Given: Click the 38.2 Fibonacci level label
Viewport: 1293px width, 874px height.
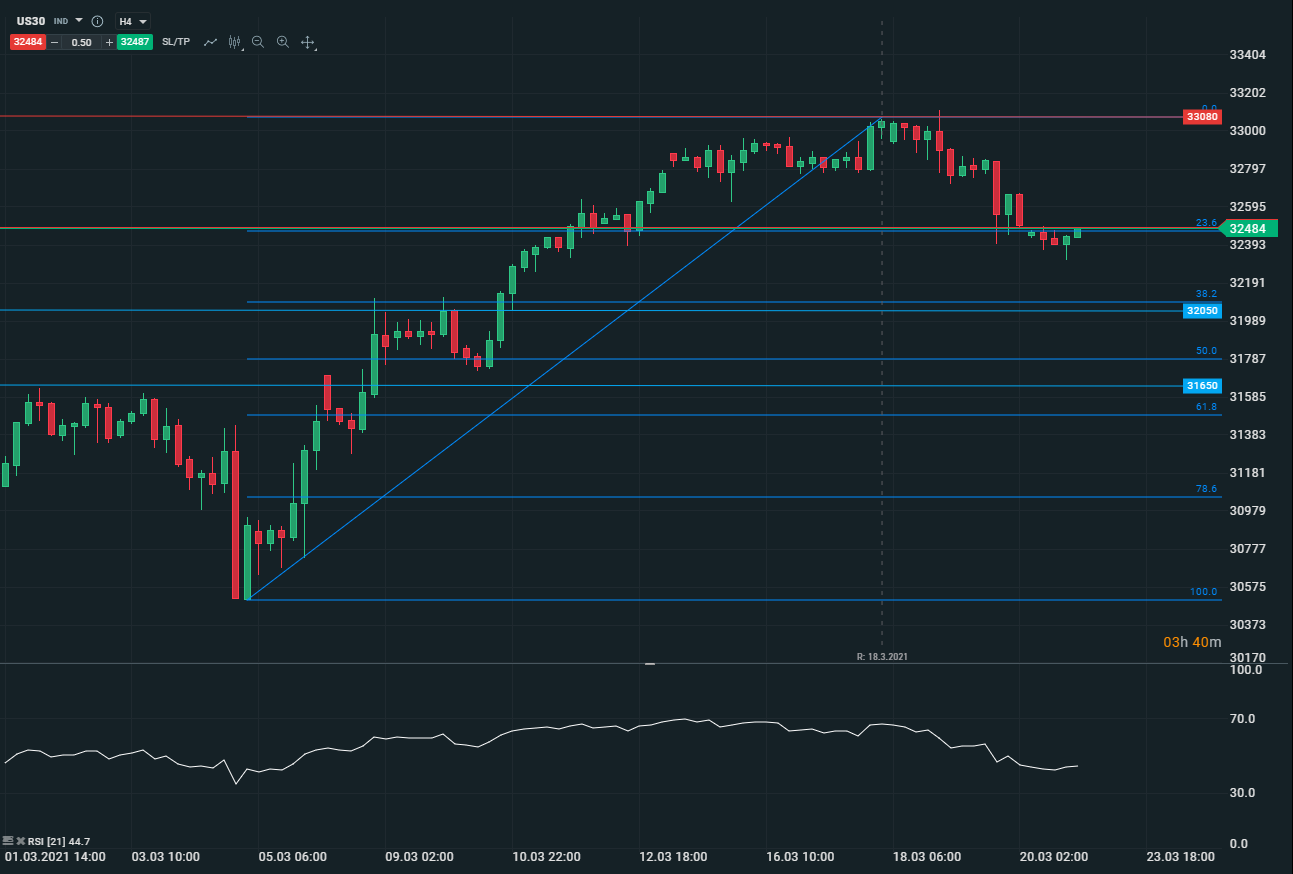Looking at the screenshot, I should pos(1206,294).
